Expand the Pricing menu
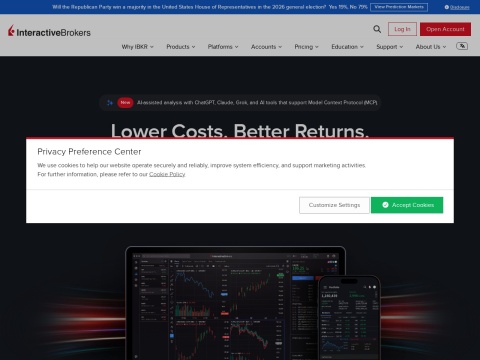 306,47
